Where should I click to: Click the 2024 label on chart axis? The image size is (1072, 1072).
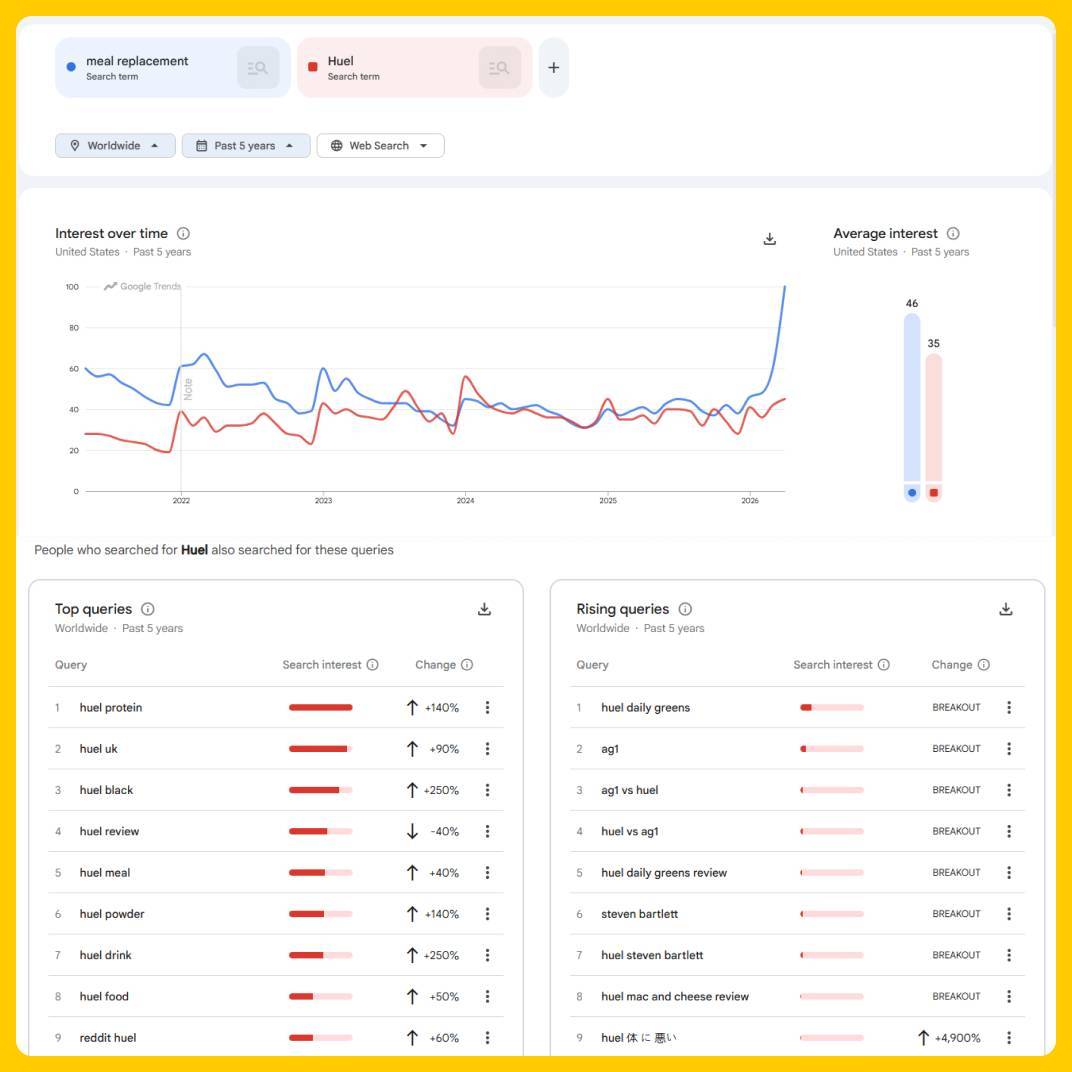(466, 500)
